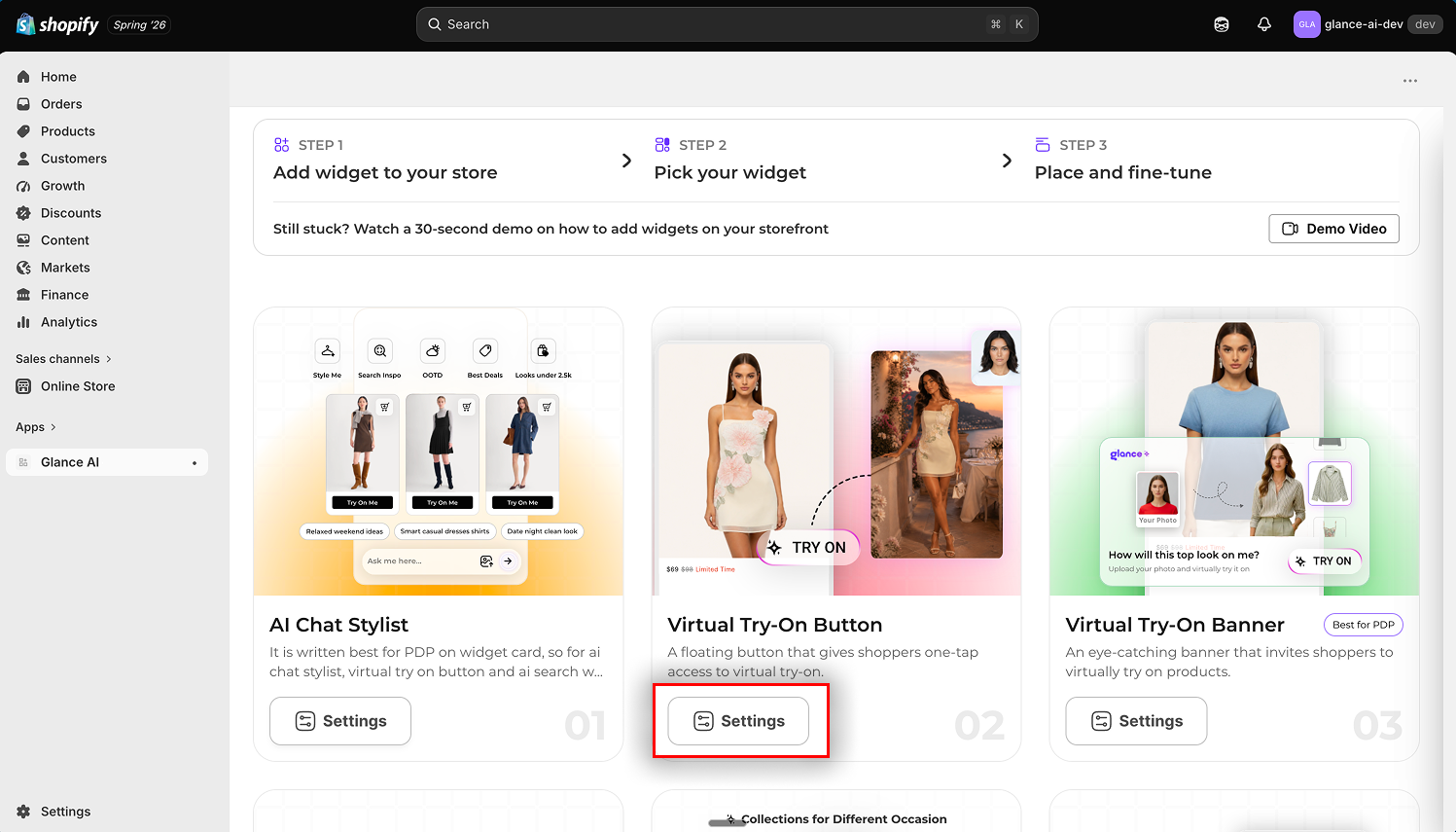
Task: Click the Virtual Try-On Banner preview image
Action: click(1234, 452)
